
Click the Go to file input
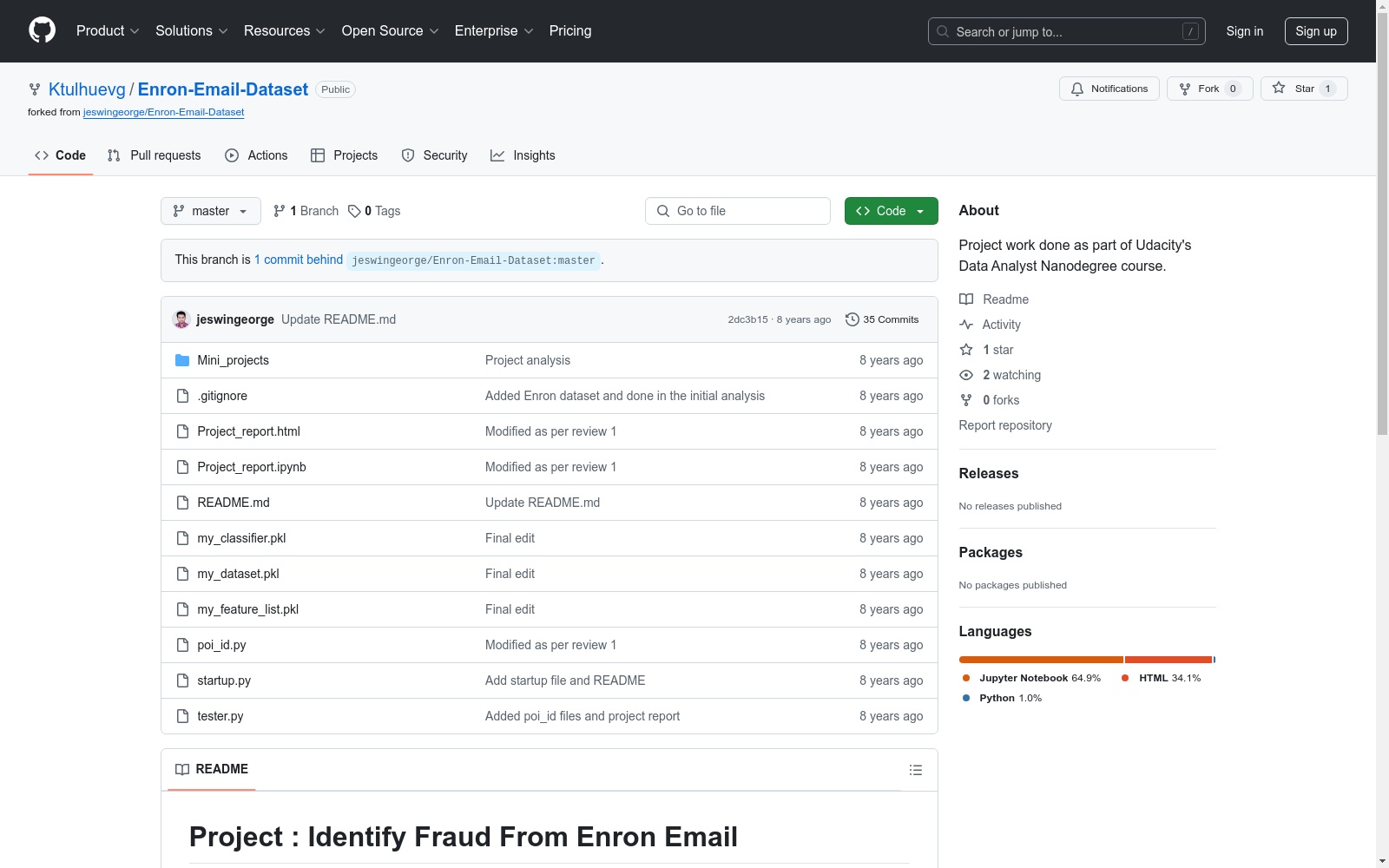(738, 211)
